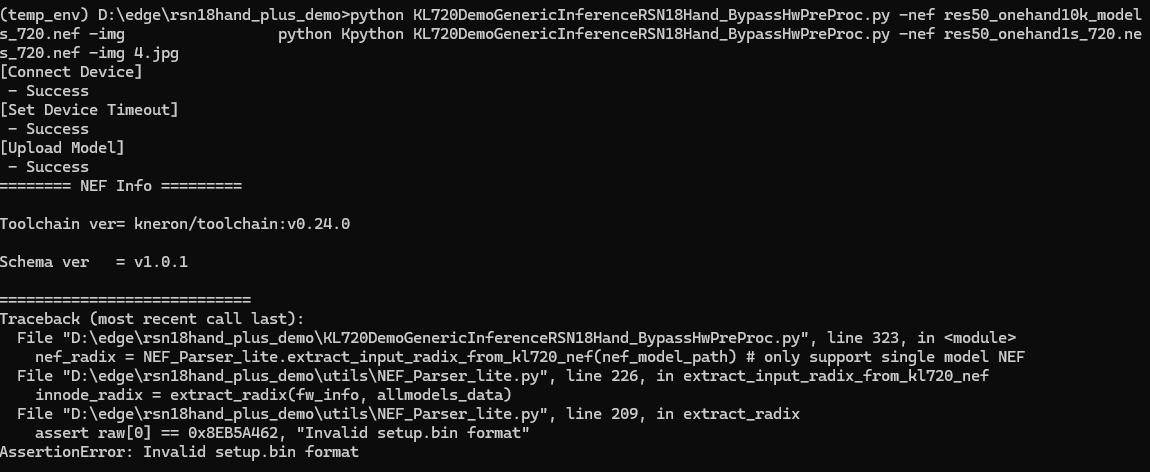
Task: Click the AssertionError: Invalid setup.bin format line
Action: [x=180, y=452]
